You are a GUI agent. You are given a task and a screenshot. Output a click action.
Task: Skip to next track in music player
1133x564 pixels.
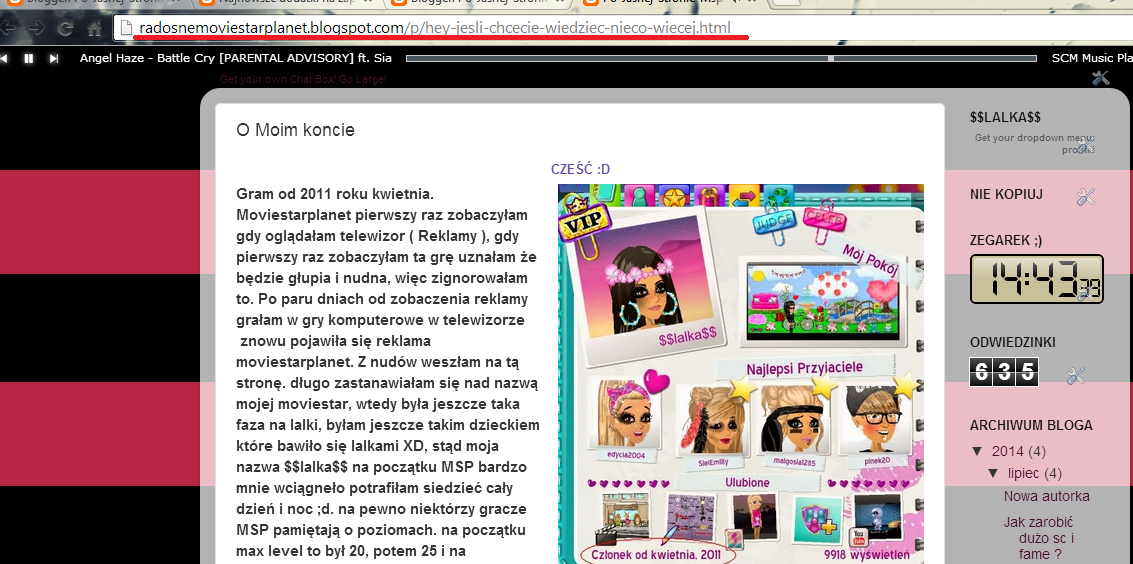tap(53, 58)
